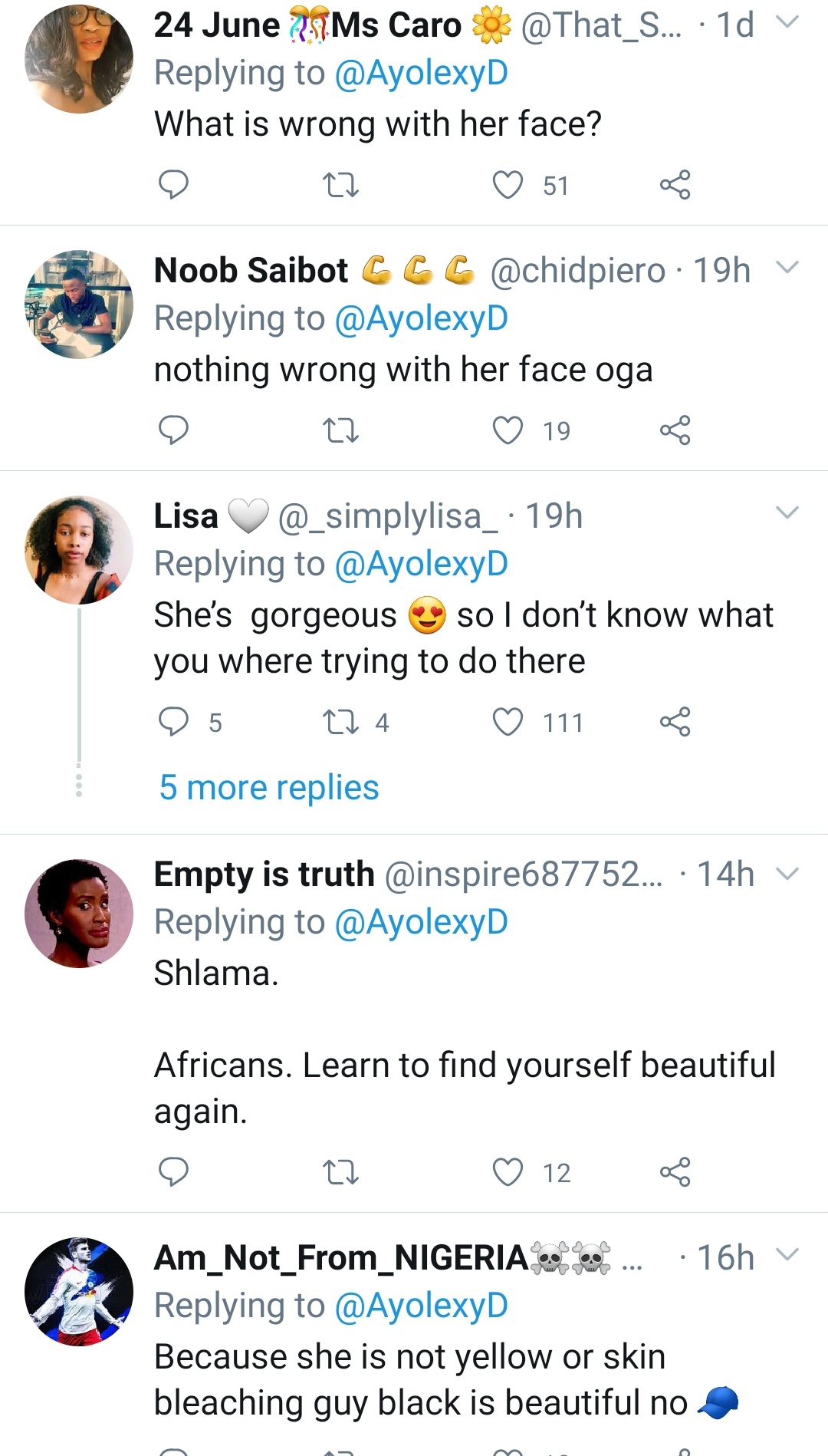Screen dimensions: 828x1456
Task: Like Ms Caro's tweet with heart icon
Action: (508, 185)
